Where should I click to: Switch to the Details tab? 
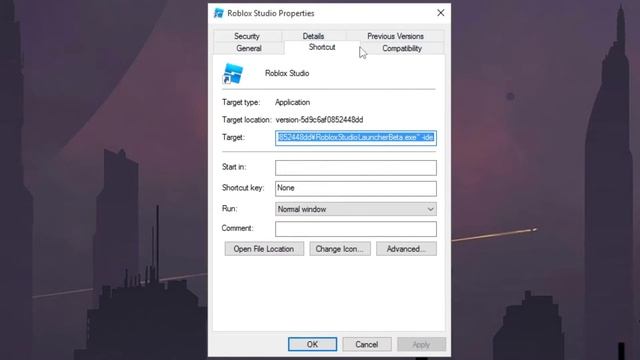click(313, 36)
